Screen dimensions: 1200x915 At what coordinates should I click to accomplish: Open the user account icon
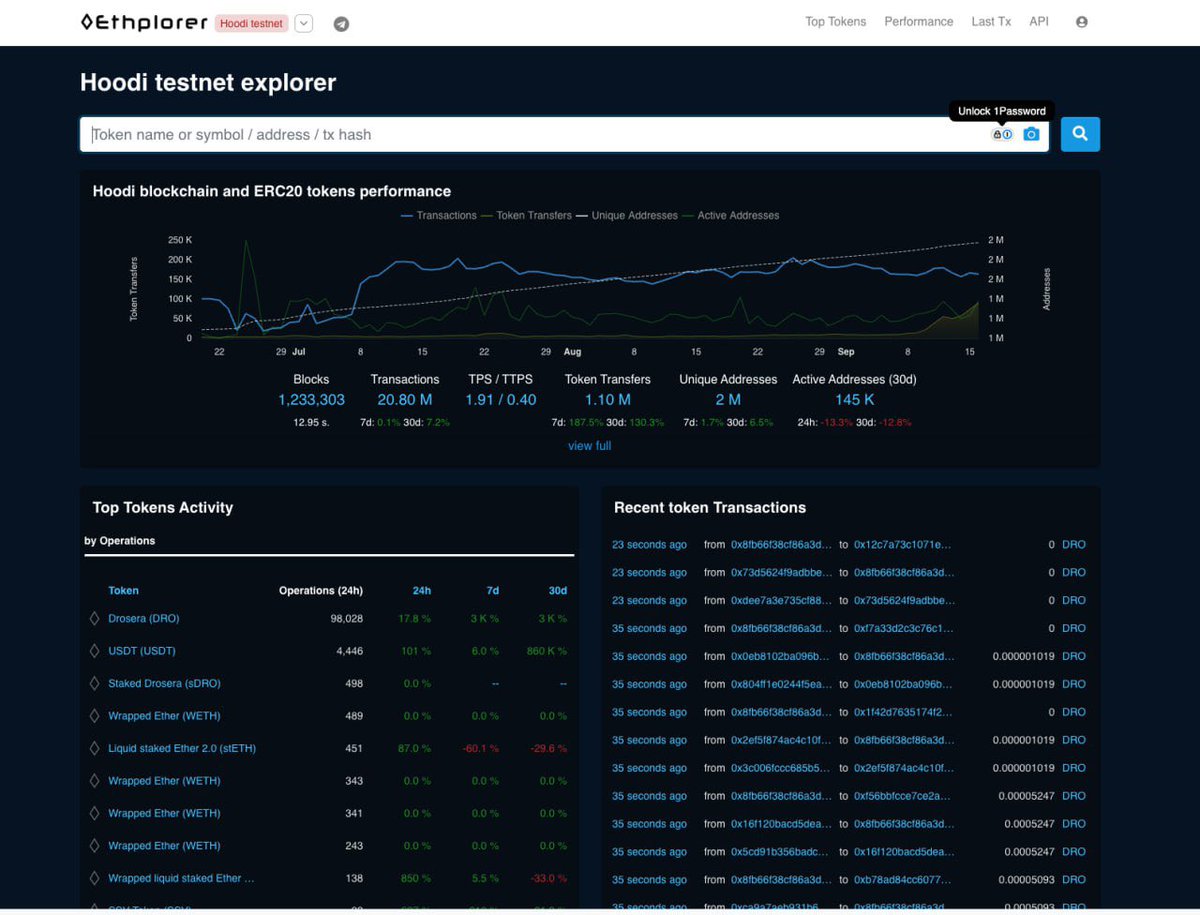tap(1081, 22)
